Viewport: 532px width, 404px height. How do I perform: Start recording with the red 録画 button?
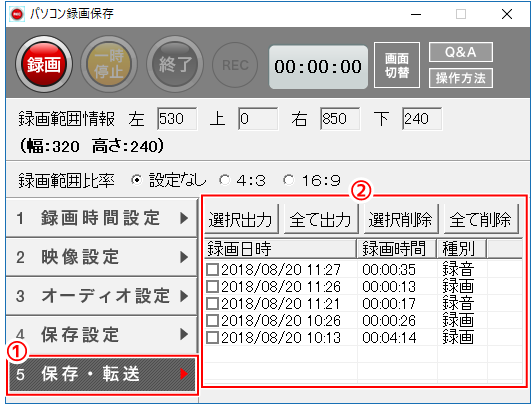(44, 64)
